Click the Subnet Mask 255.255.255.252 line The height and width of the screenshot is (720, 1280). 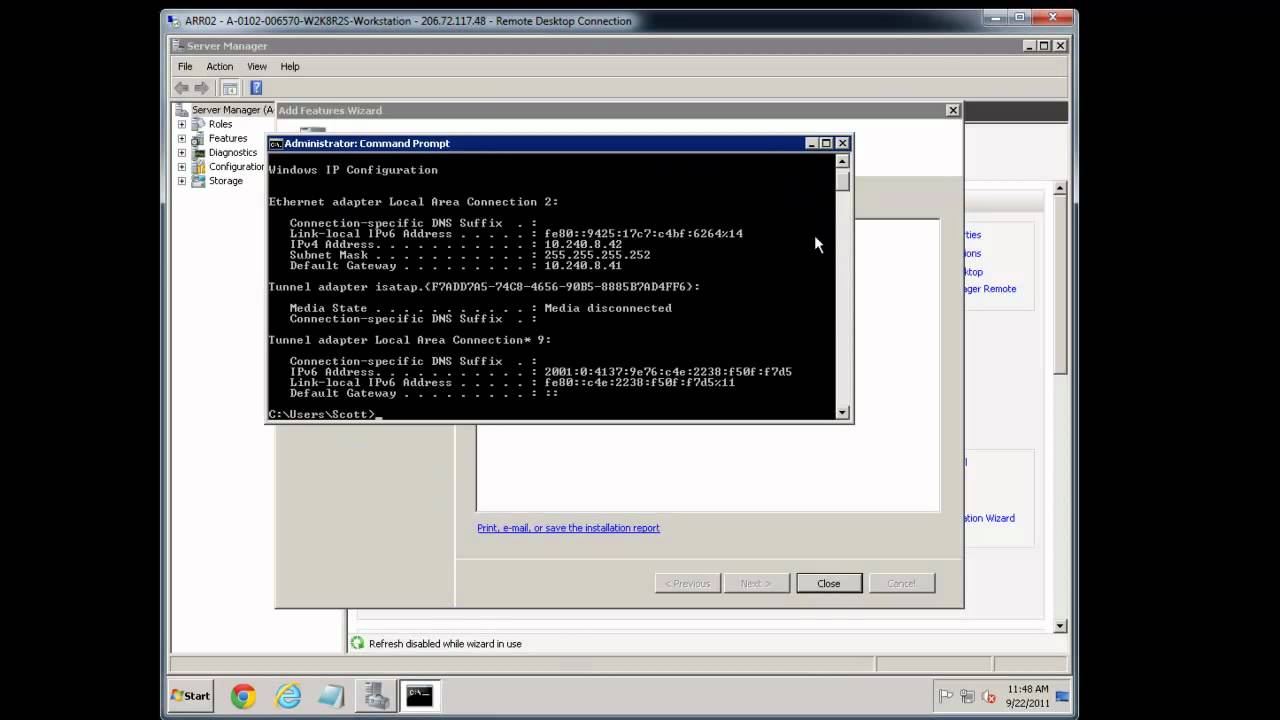click(470, 255)
